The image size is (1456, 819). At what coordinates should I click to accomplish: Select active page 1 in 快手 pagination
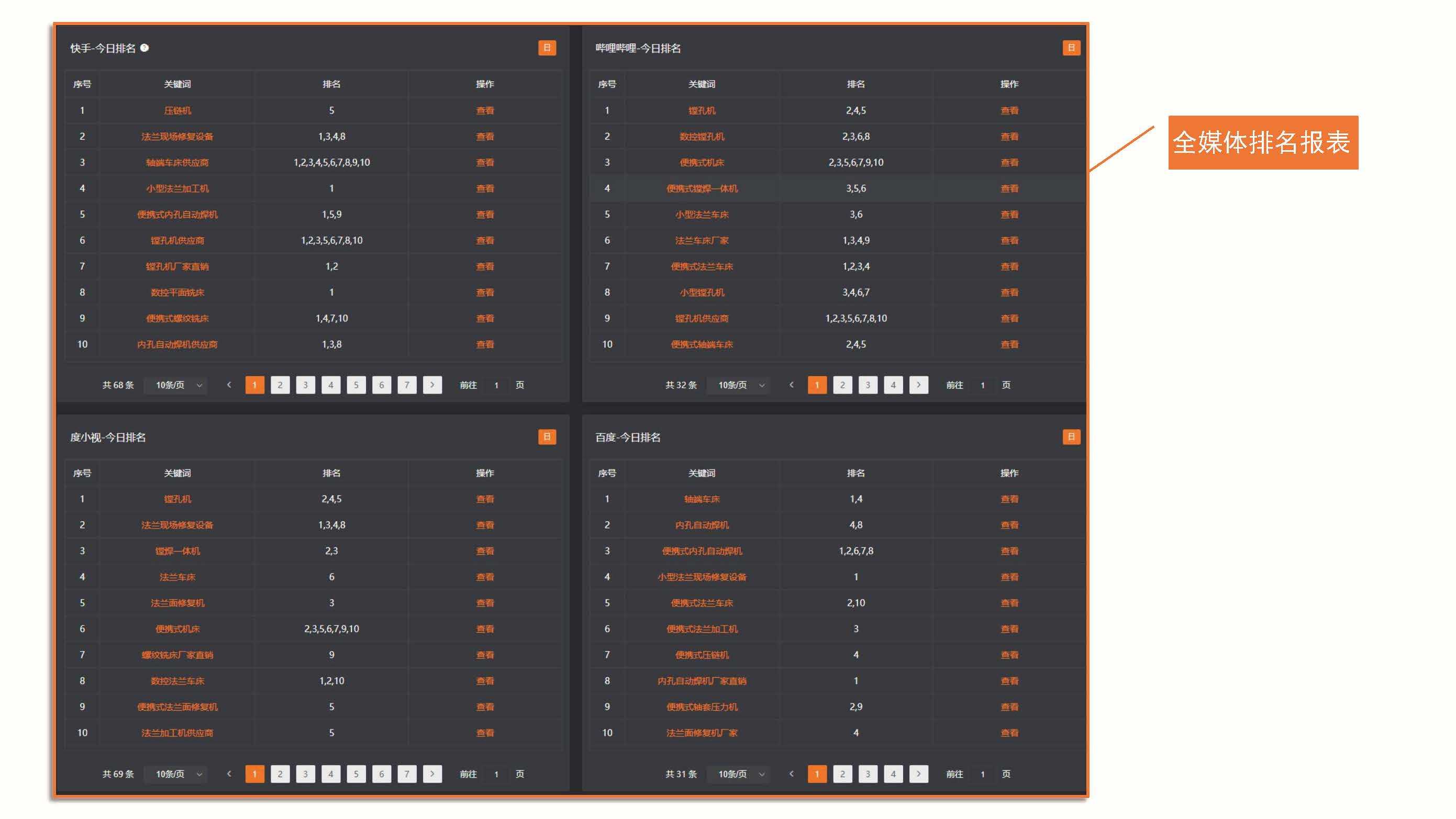click(254, 385)
